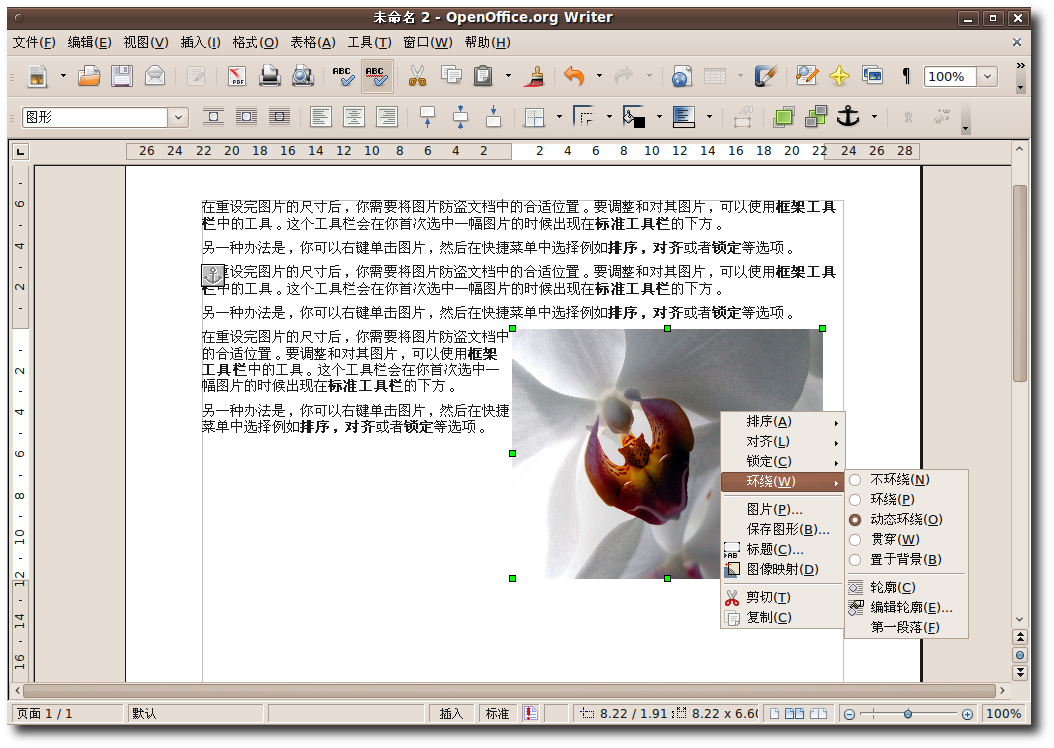Viewport: 1054px width, 748px height.
Task: Click zoom out minus button
Action: coord(850,714)
